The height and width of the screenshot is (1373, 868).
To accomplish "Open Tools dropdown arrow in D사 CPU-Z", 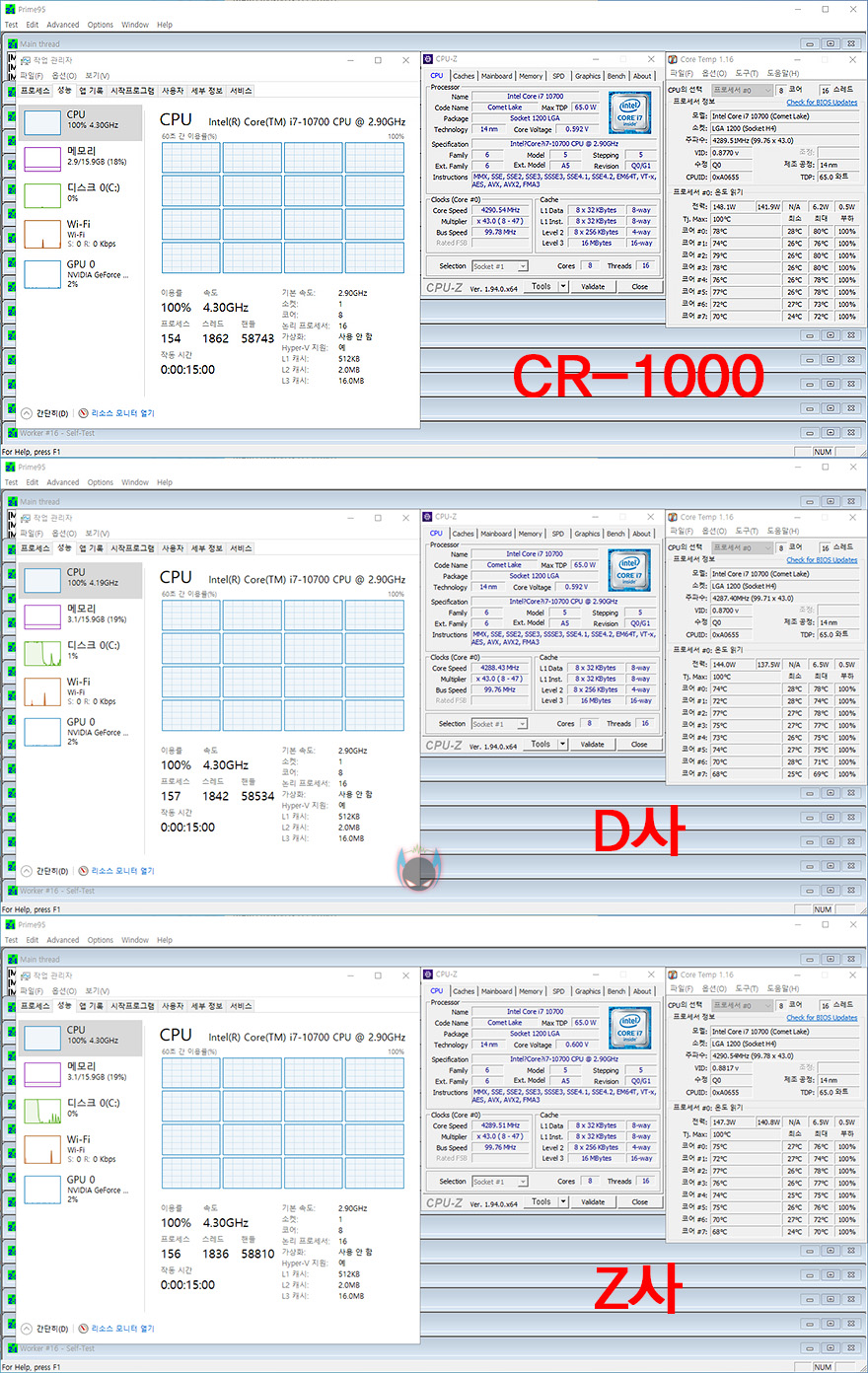I will [x=563, y=744].
